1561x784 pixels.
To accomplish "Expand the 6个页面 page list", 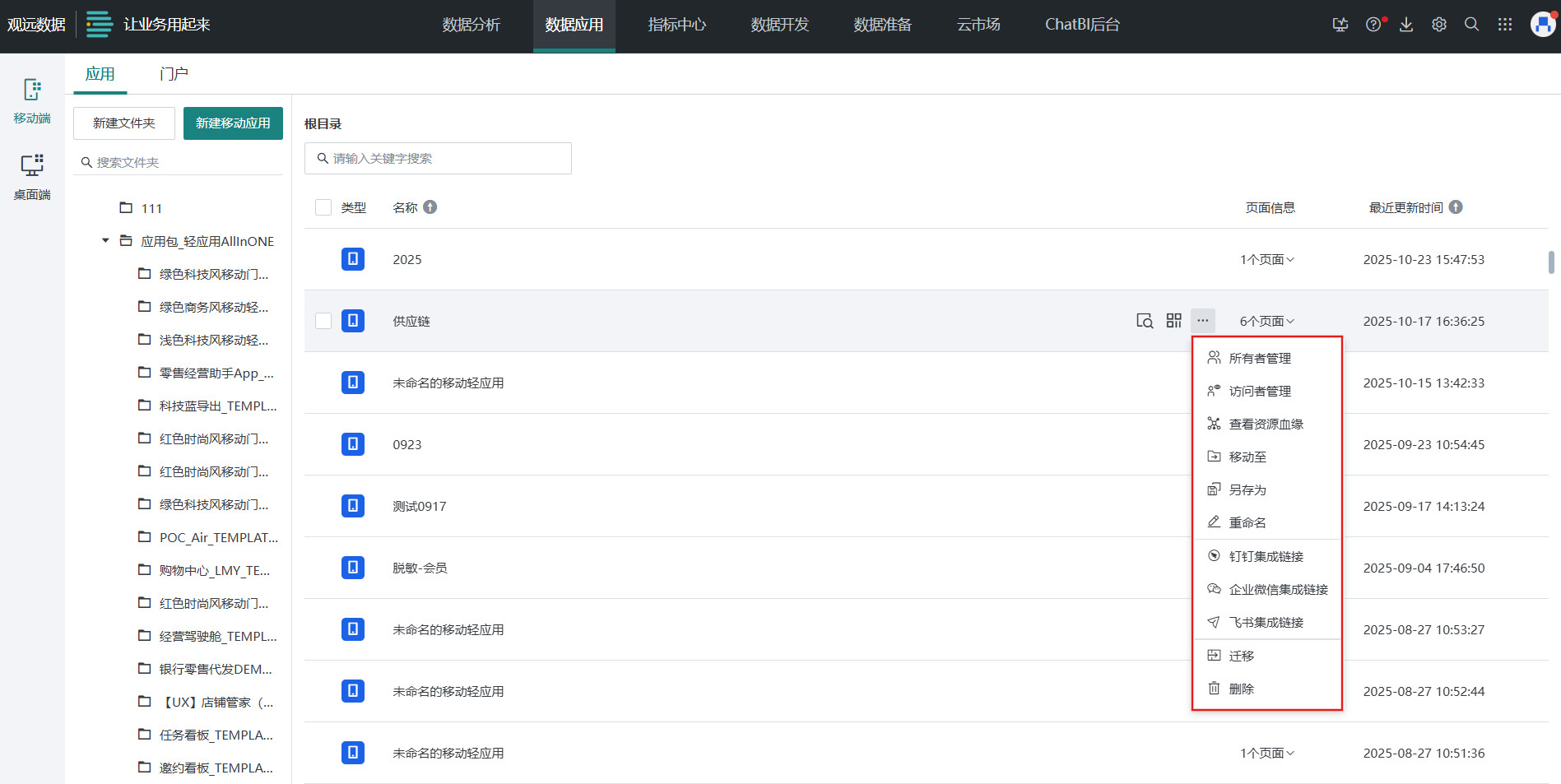I will point(1266,321).
